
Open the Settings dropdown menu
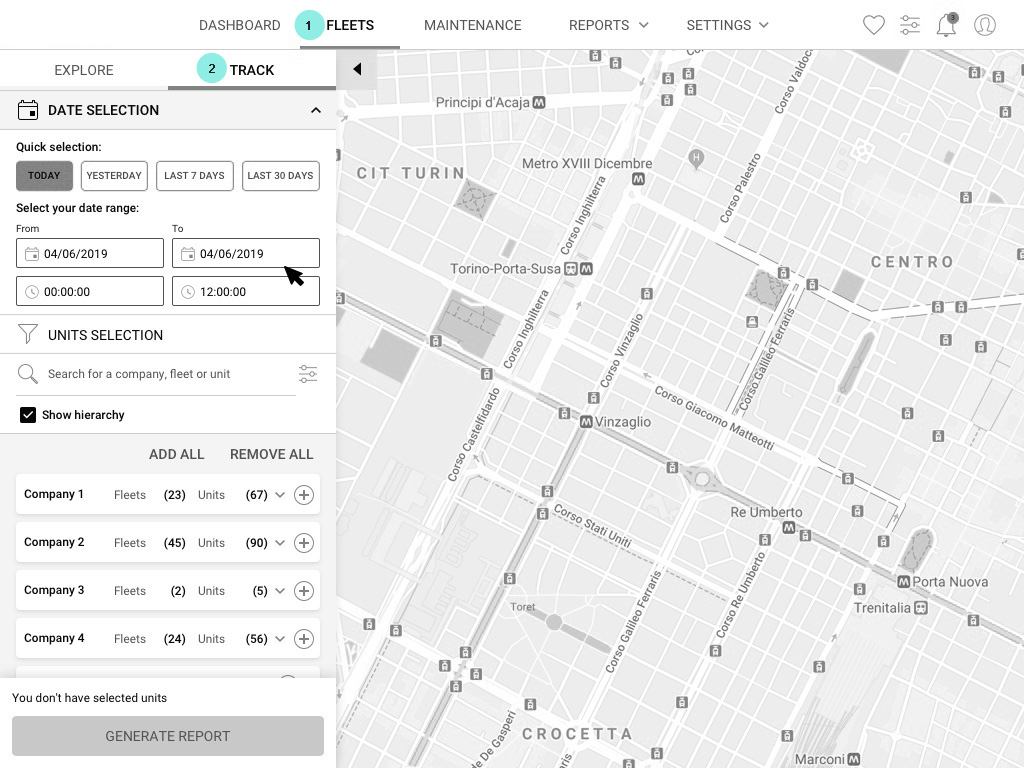727,25
